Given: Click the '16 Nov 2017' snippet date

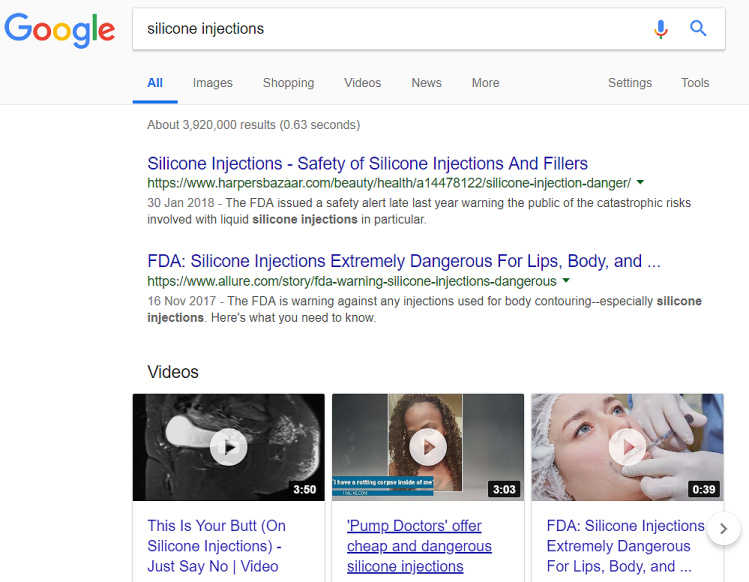Looking at the screenshot, I should (182, 301).
